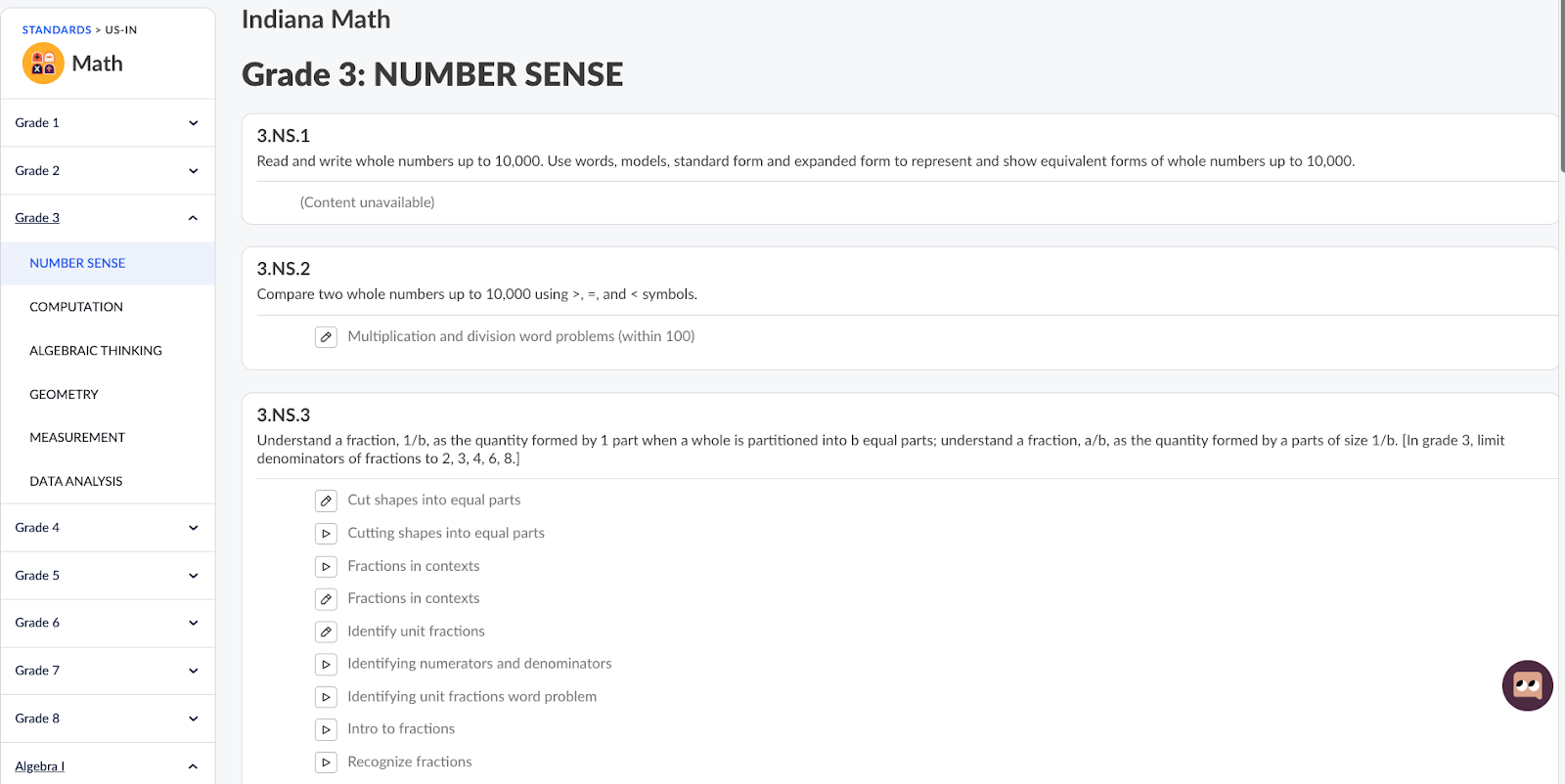The image size is (1565, 784).
Task: Click the play icon beside Recognize fractions
Action: point(326,762)
